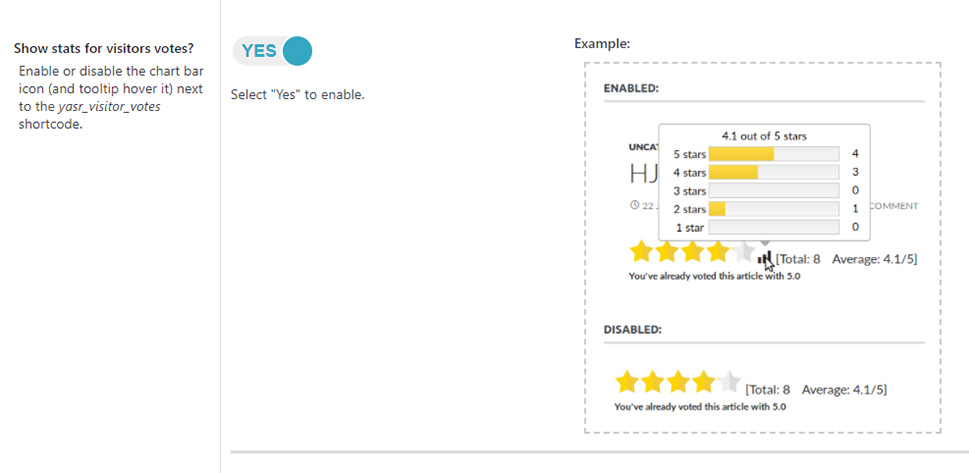Click the fourth star in the enabled example
The image size is (969, 473).
coord(718,252)
